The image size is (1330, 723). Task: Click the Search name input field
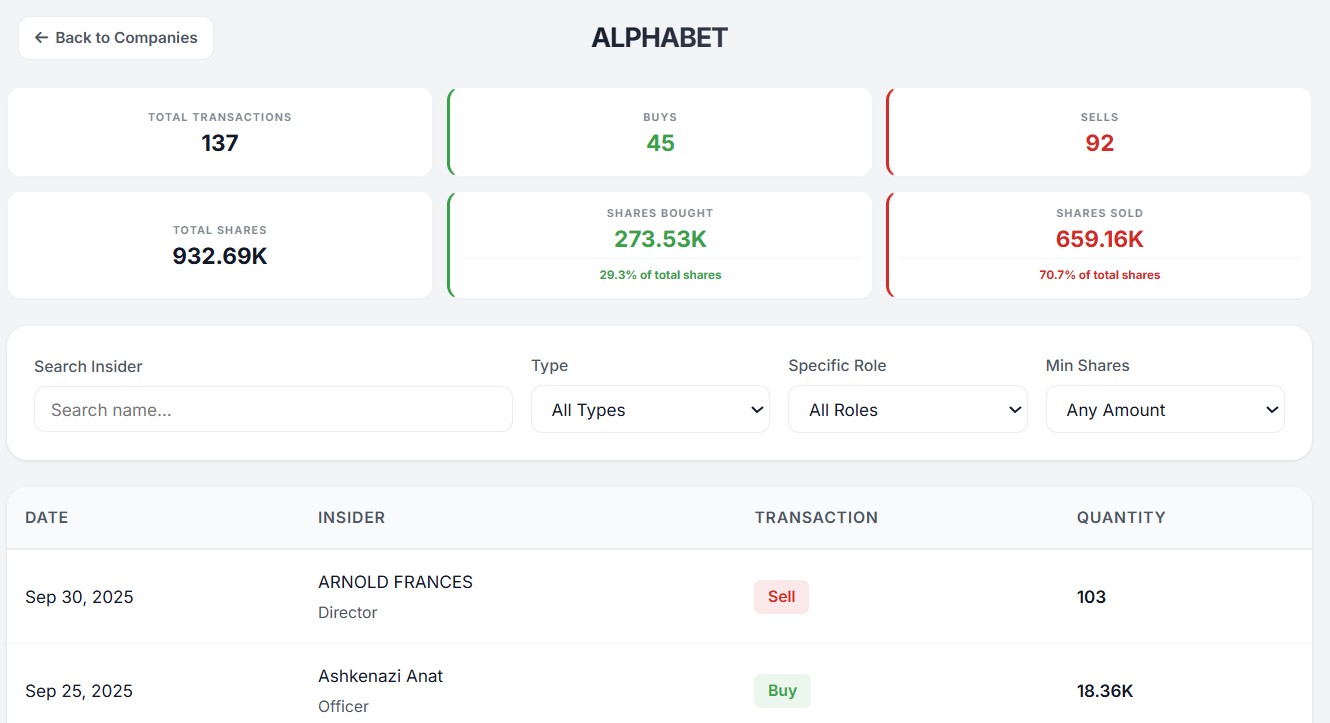[x=273, y=409]
